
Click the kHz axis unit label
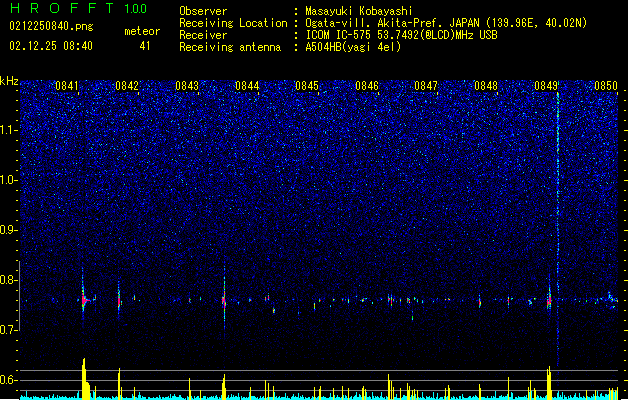pyautogui.click(x=9, y=81)
